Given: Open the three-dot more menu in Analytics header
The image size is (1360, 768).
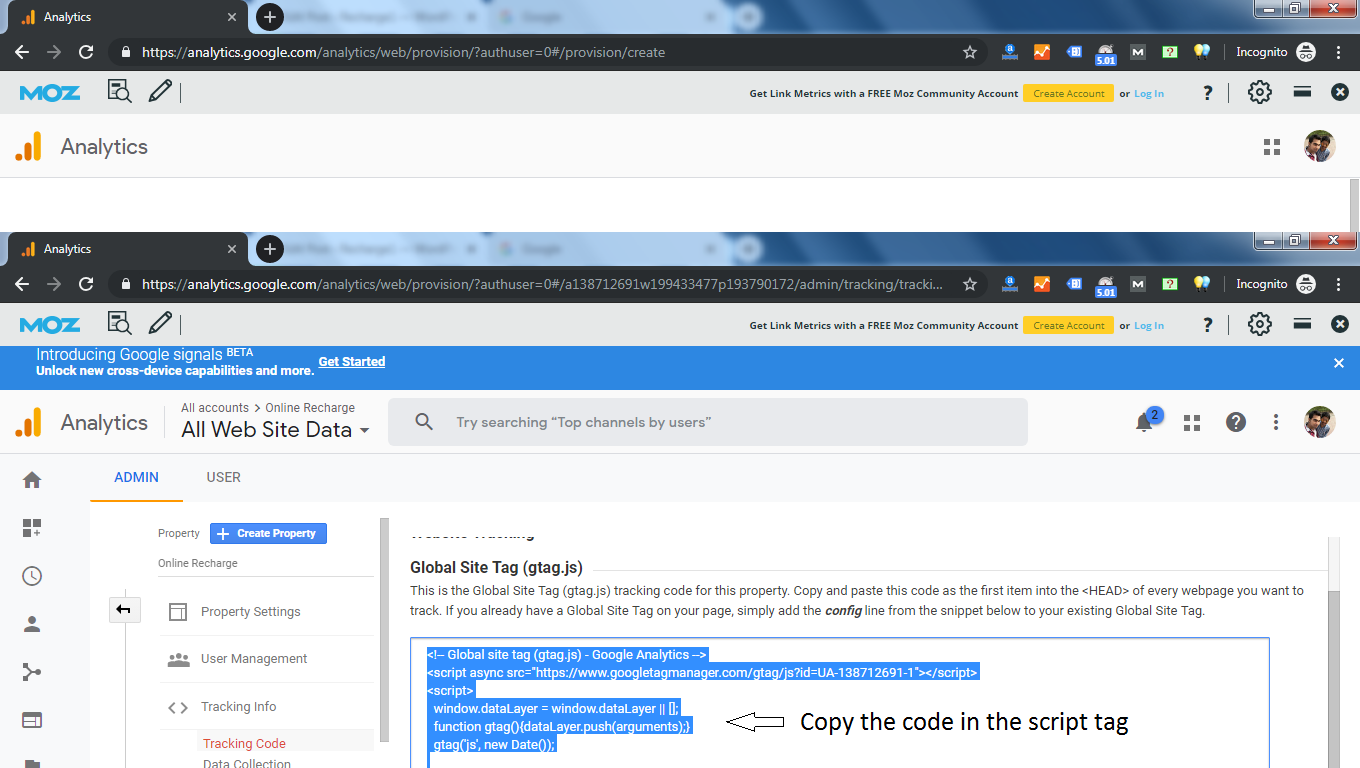Looking at the screenshot, I should coord(1275,422).
